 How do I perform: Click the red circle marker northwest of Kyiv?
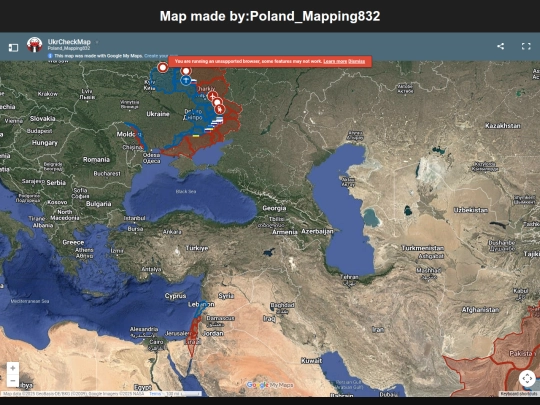pyautogui.click(x=163, y=68)
